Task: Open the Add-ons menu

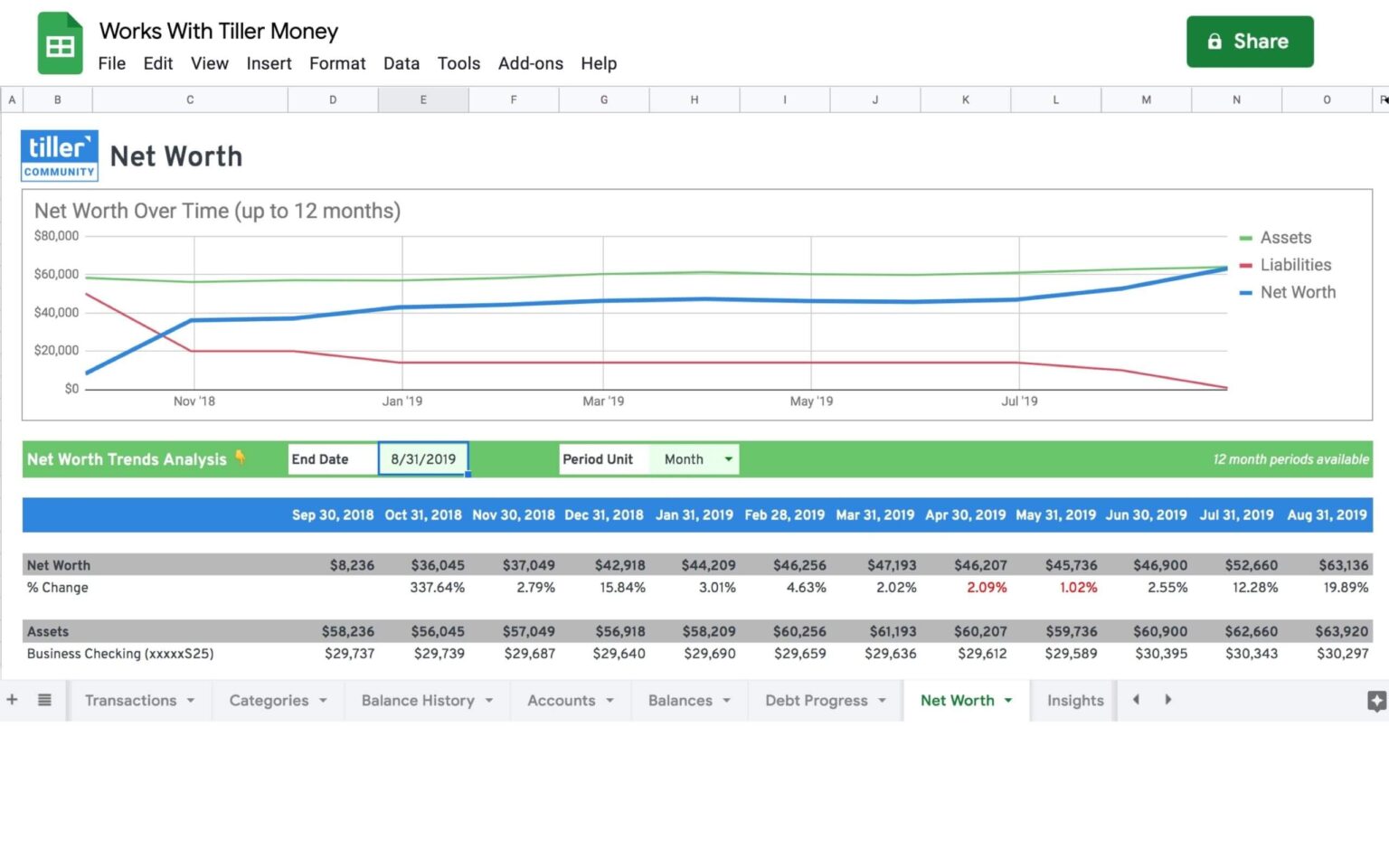Action: pyautogui.click(x=531, y=63)
